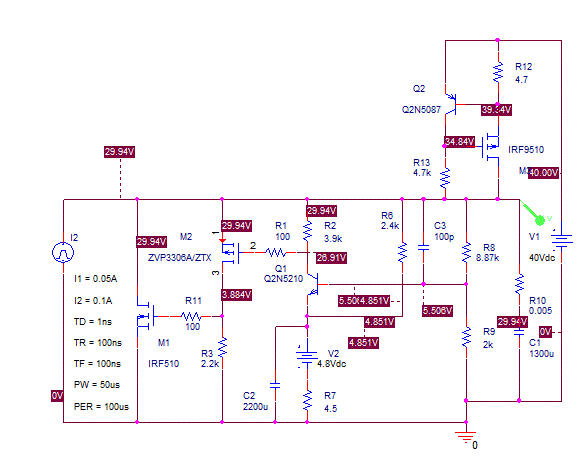The height and width of the screenshot is (469, 584).
Task: Click the 2.2k value of R3
Action: 210,364
